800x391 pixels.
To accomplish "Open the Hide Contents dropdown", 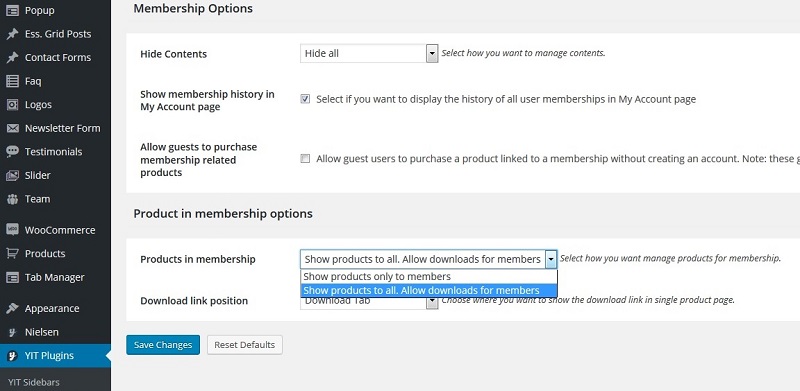I will [369, 53].
